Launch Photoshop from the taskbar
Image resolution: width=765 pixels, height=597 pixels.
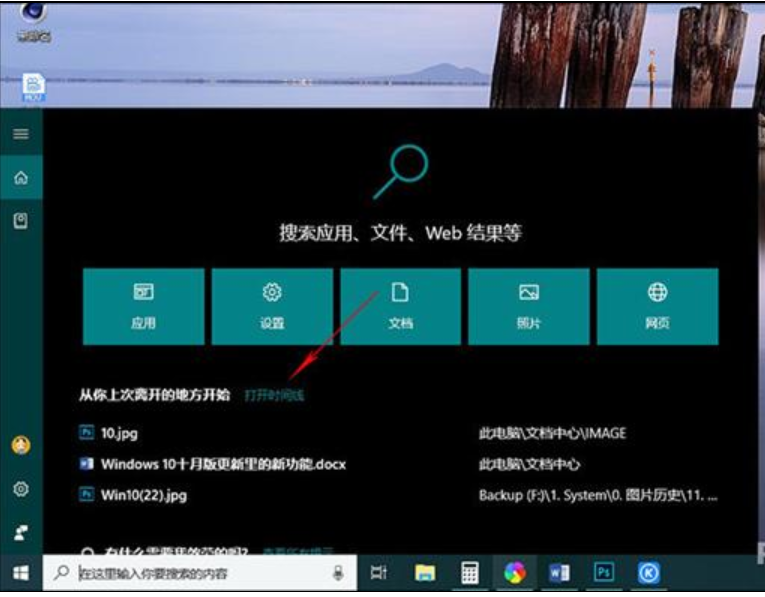(604, 573)
